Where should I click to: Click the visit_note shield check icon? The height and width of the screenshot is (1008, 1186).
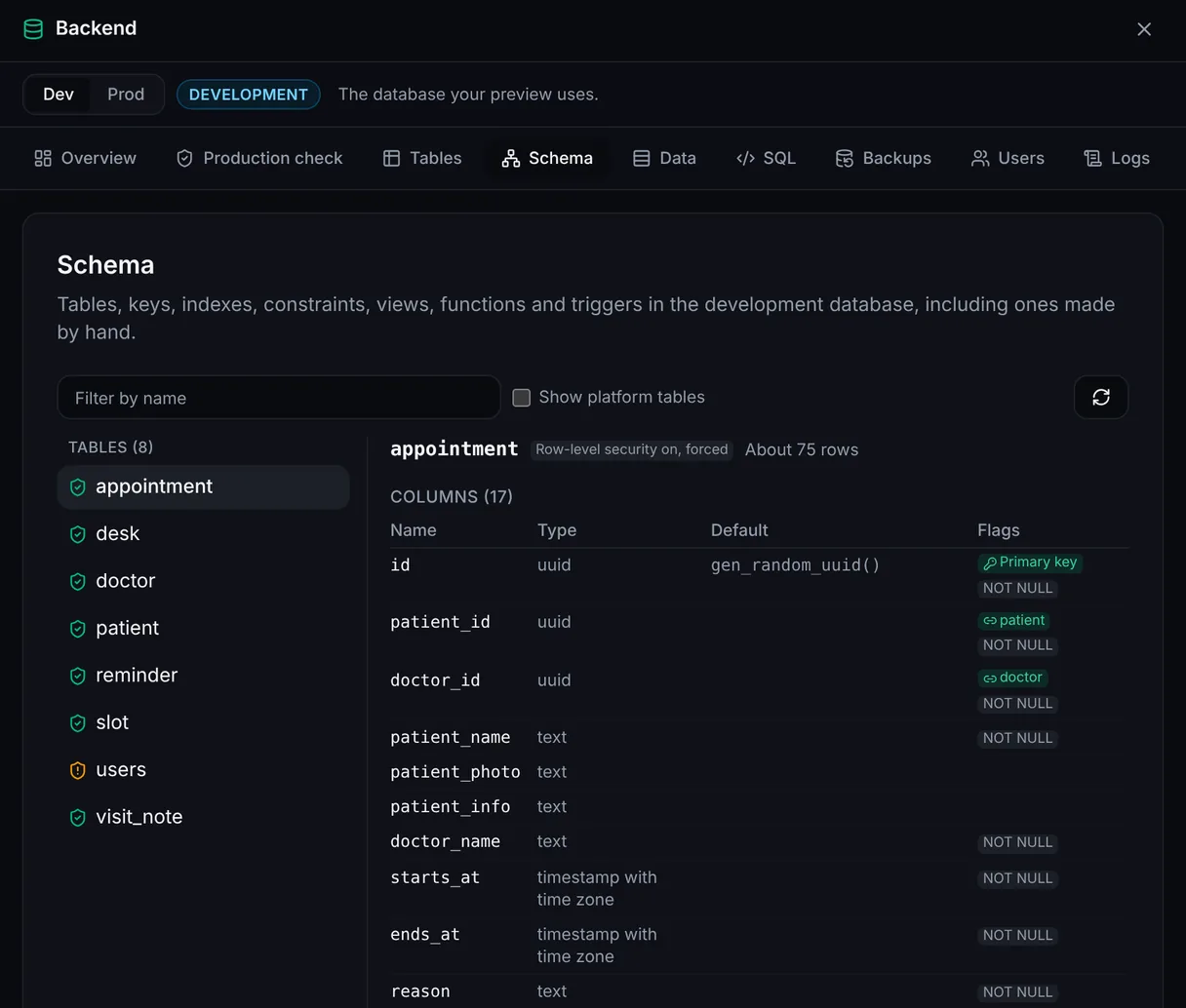pyautogui.click(x=78, y=818)
